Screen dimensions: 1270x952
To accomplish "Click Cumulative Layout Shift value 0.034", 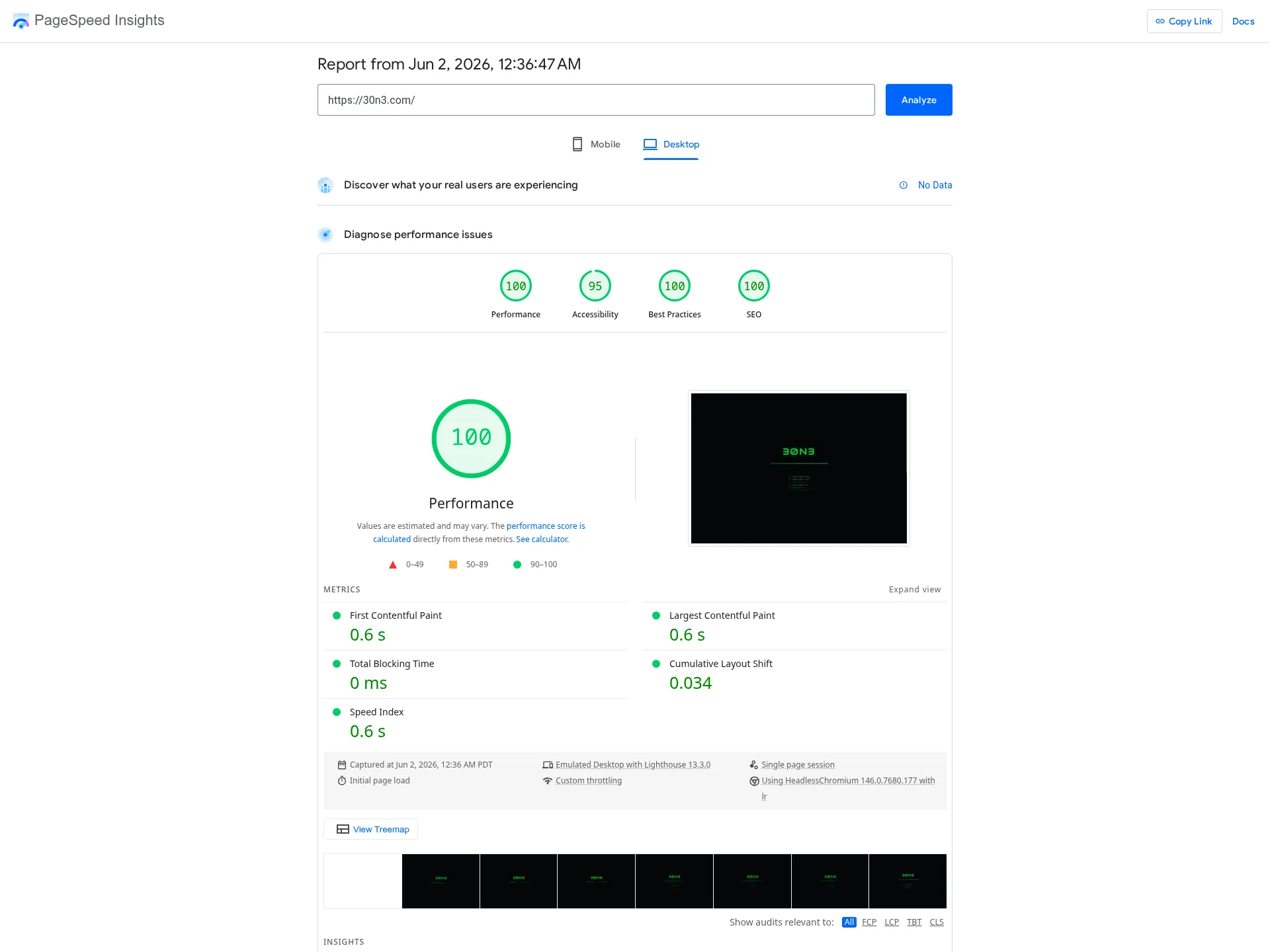I will [691, 684].
